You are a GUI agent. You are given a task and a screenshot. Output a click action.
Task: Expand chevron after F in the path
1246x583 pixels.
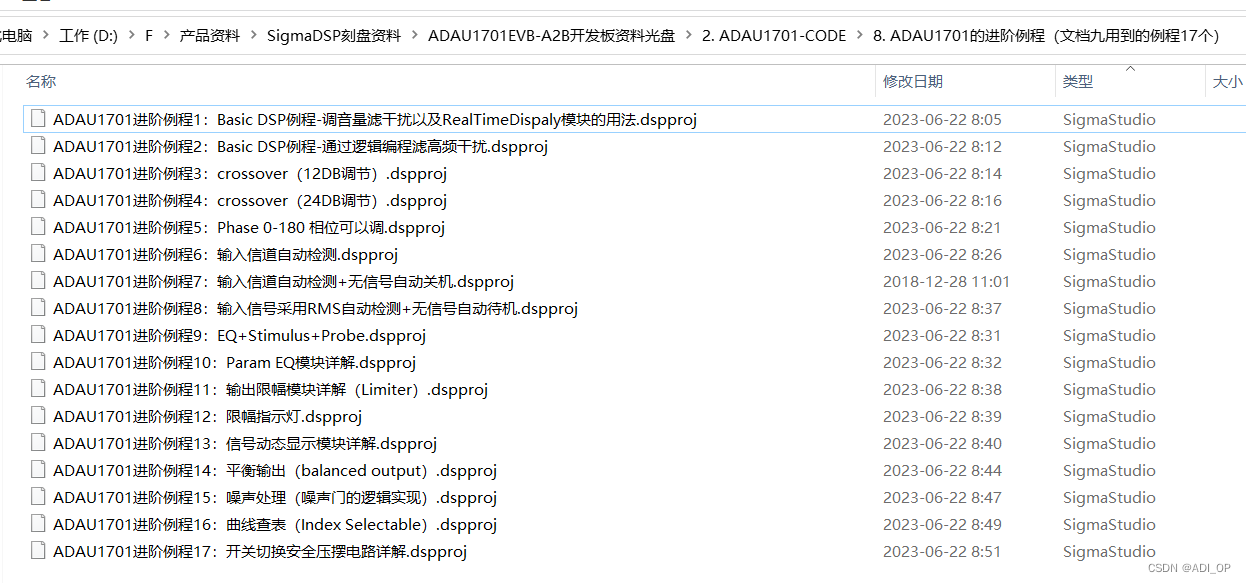point(167,35)
